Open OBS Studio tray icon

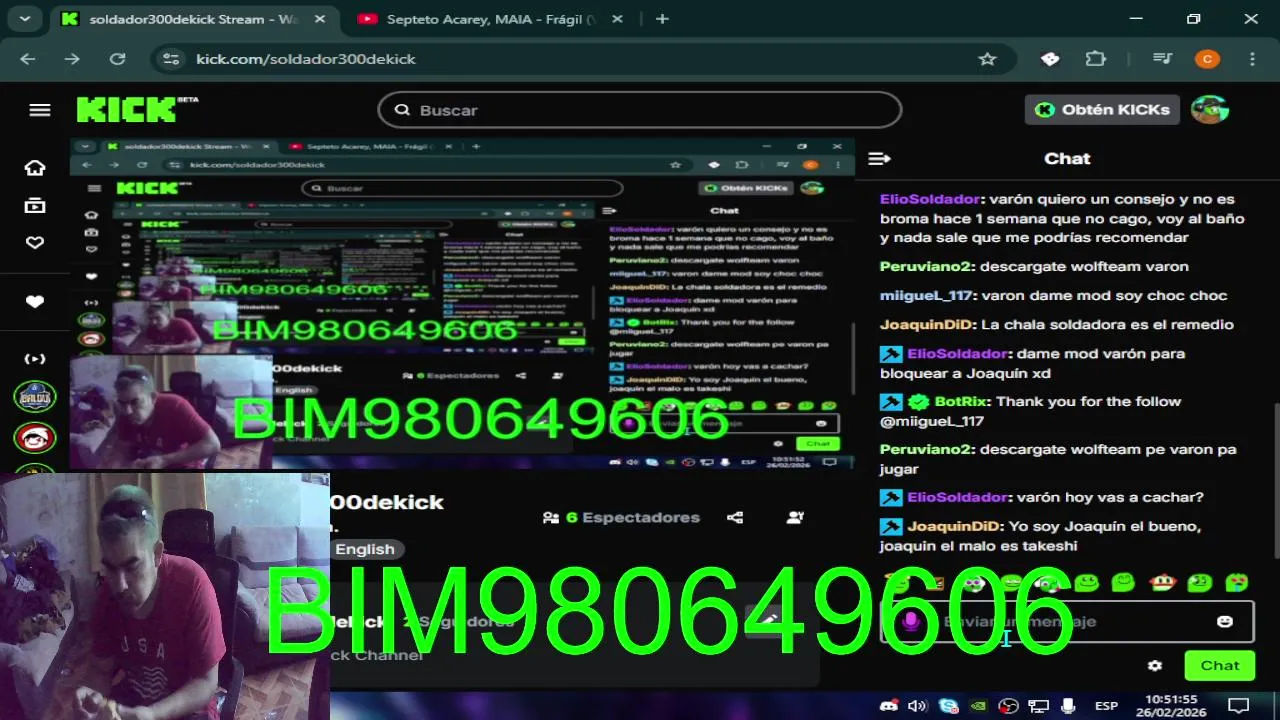(1009, 706)
